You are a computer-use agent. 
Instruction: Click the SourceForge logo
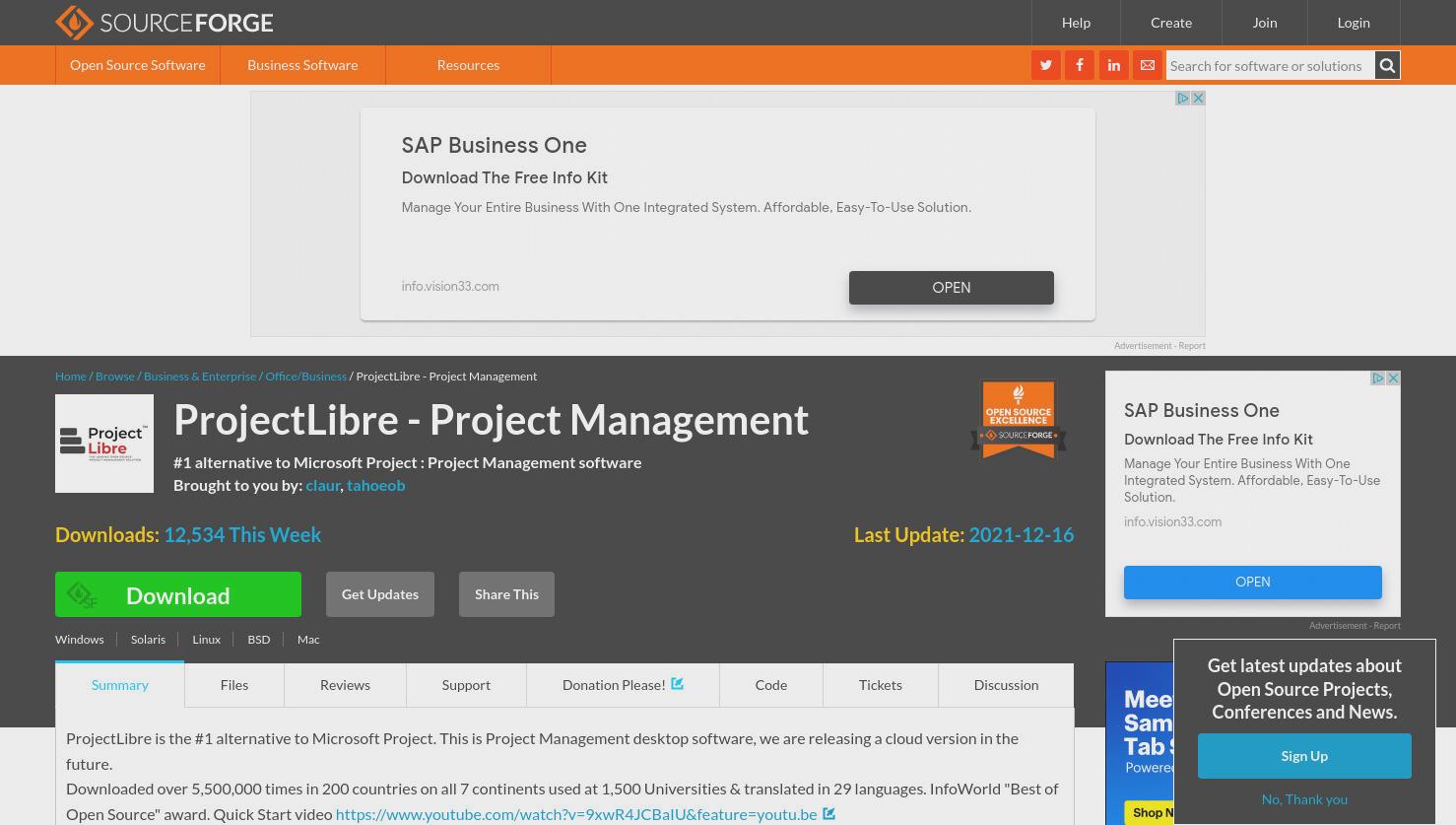click(164, 22)
